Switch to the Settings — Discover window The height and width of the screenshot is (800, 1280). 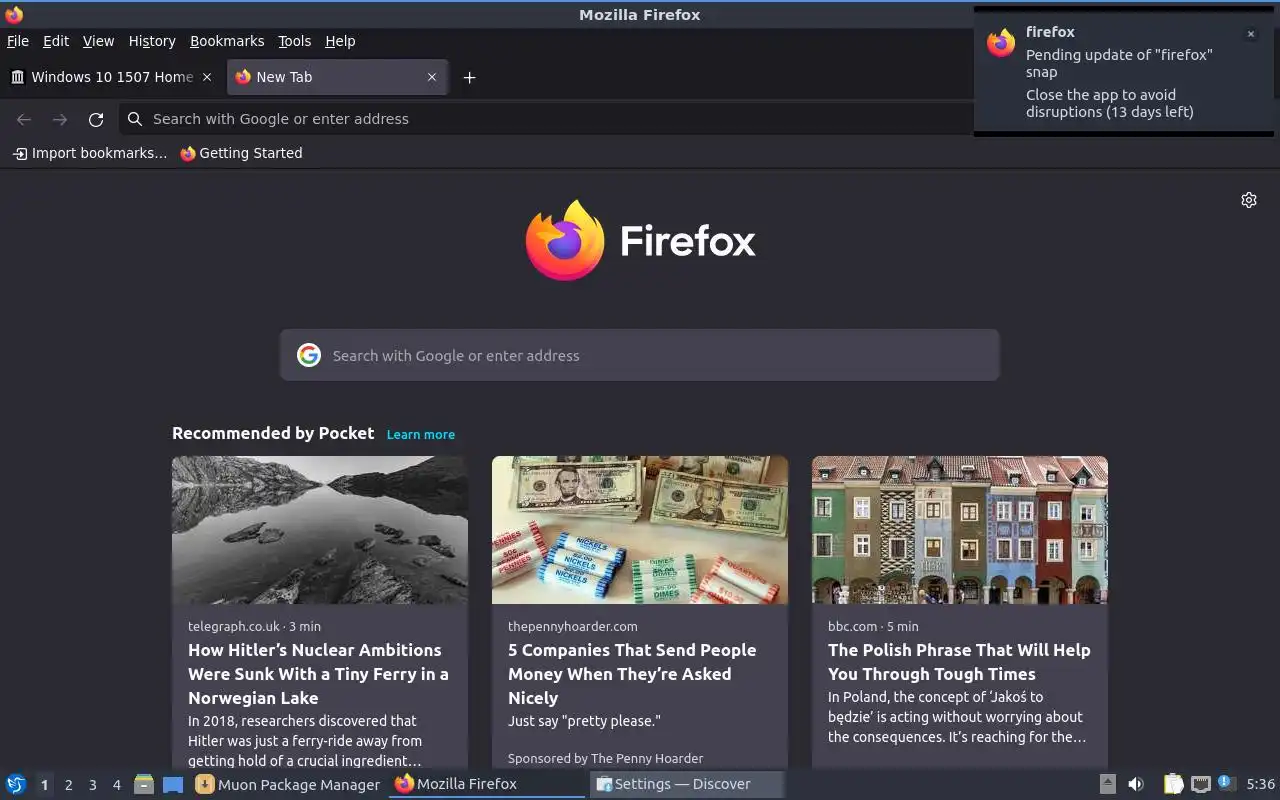pos(686,784)
